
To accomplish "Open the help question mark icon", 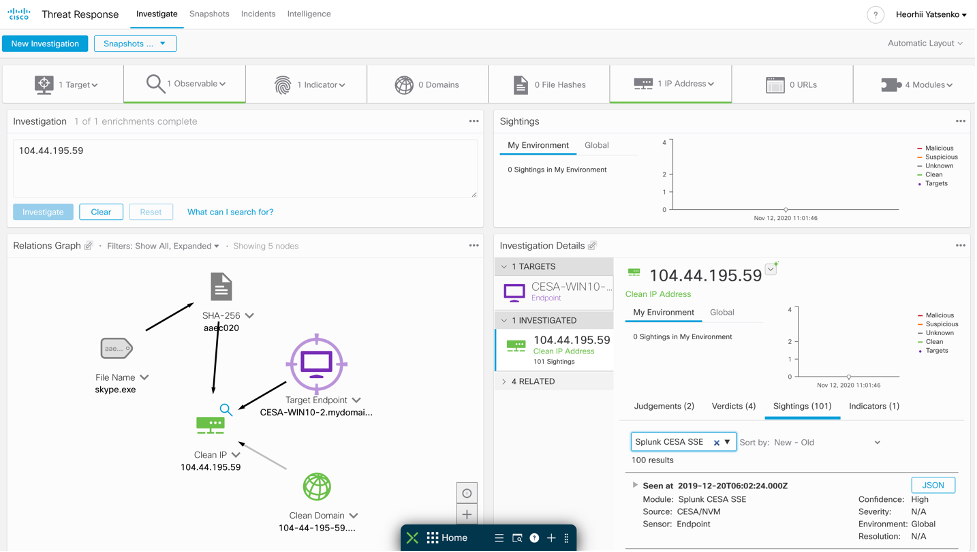I will tap(875, 15).
